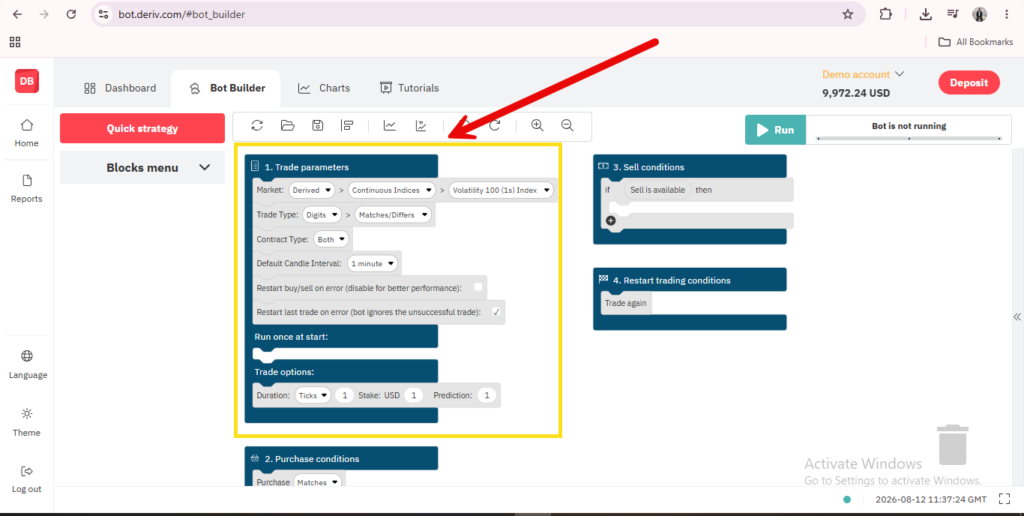Click the red Deposit button
1024x516 pixels.
click(x=969, y=83)
